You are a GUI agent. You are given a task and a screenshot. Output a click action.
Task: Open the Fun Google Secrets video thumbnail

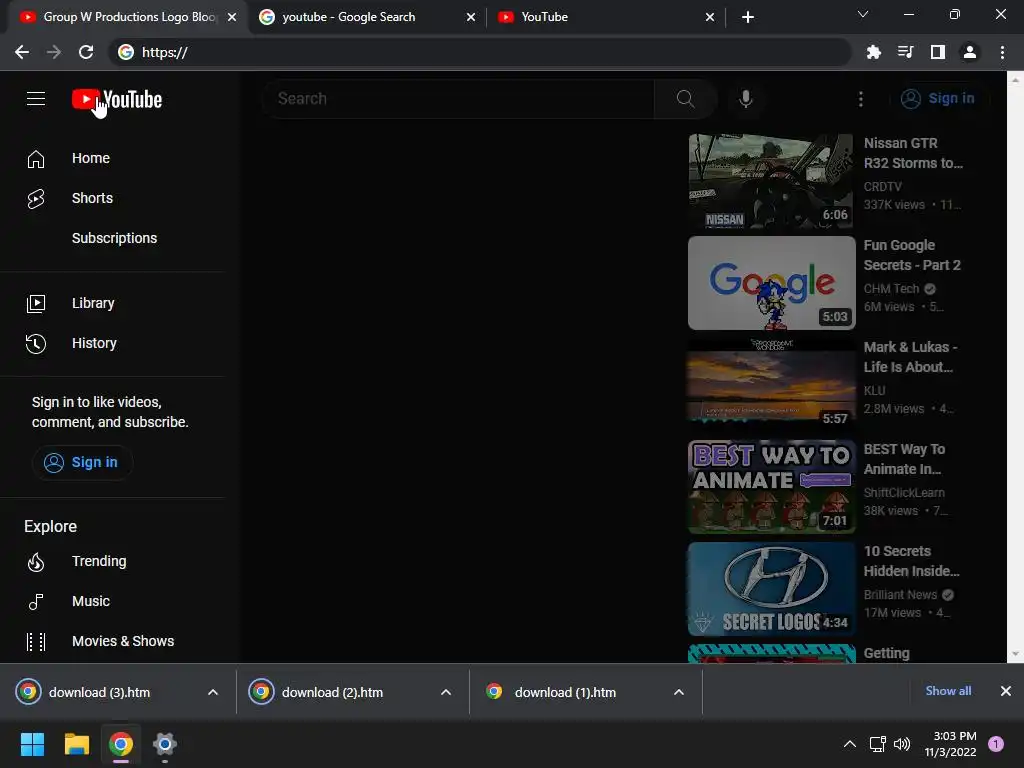tap(771, 283)
